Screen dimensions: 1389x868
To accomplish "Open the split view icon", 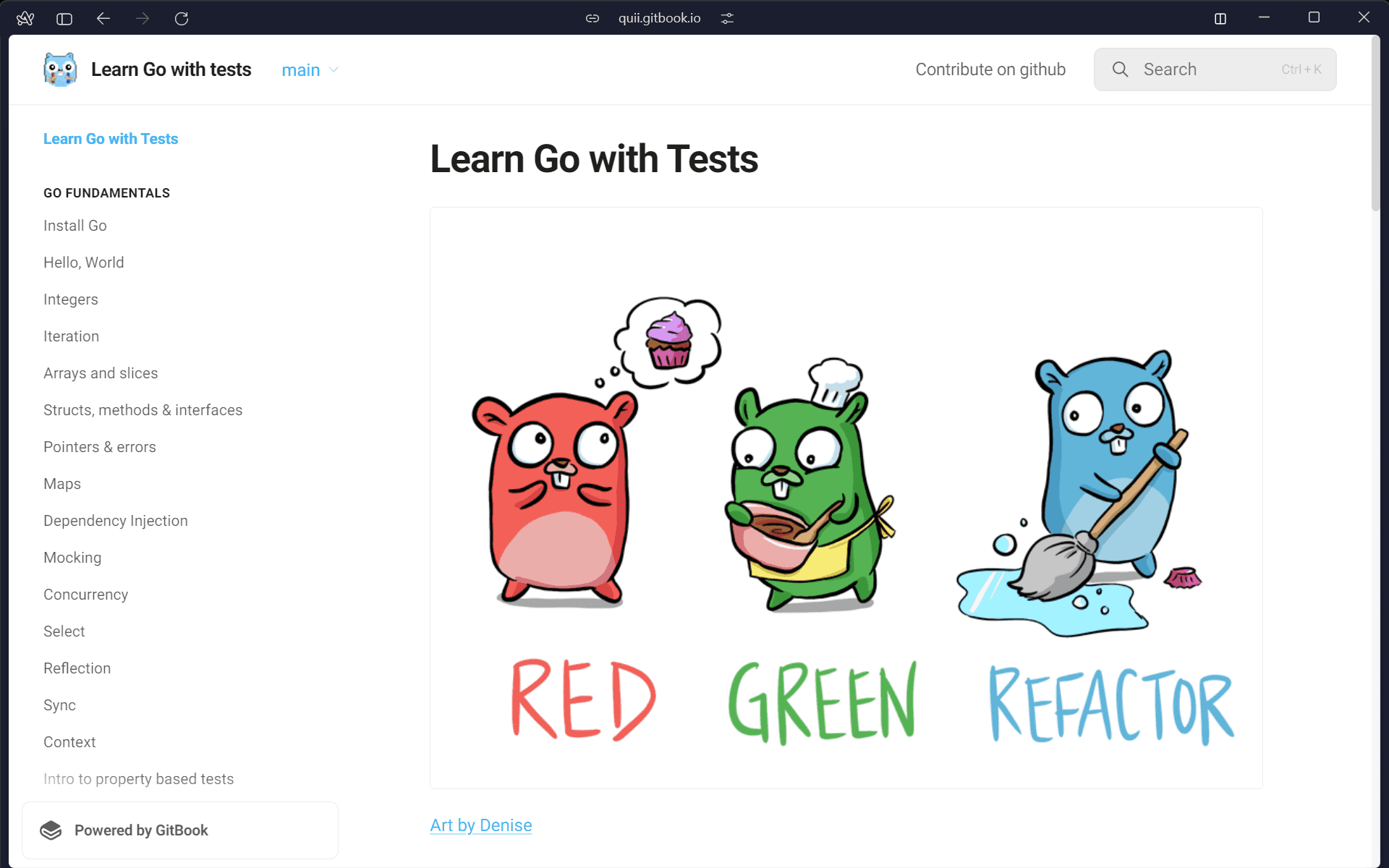I will coord(1220,19).
